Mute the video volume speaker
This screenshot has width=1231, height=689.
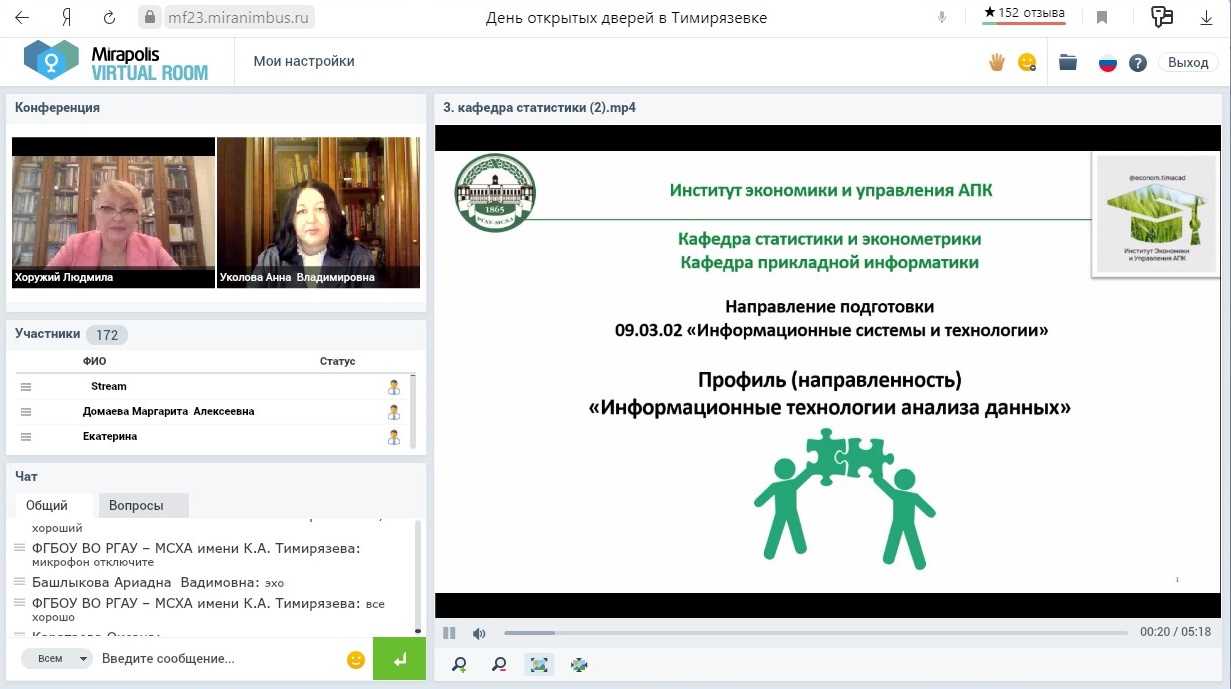pos(479,633)
